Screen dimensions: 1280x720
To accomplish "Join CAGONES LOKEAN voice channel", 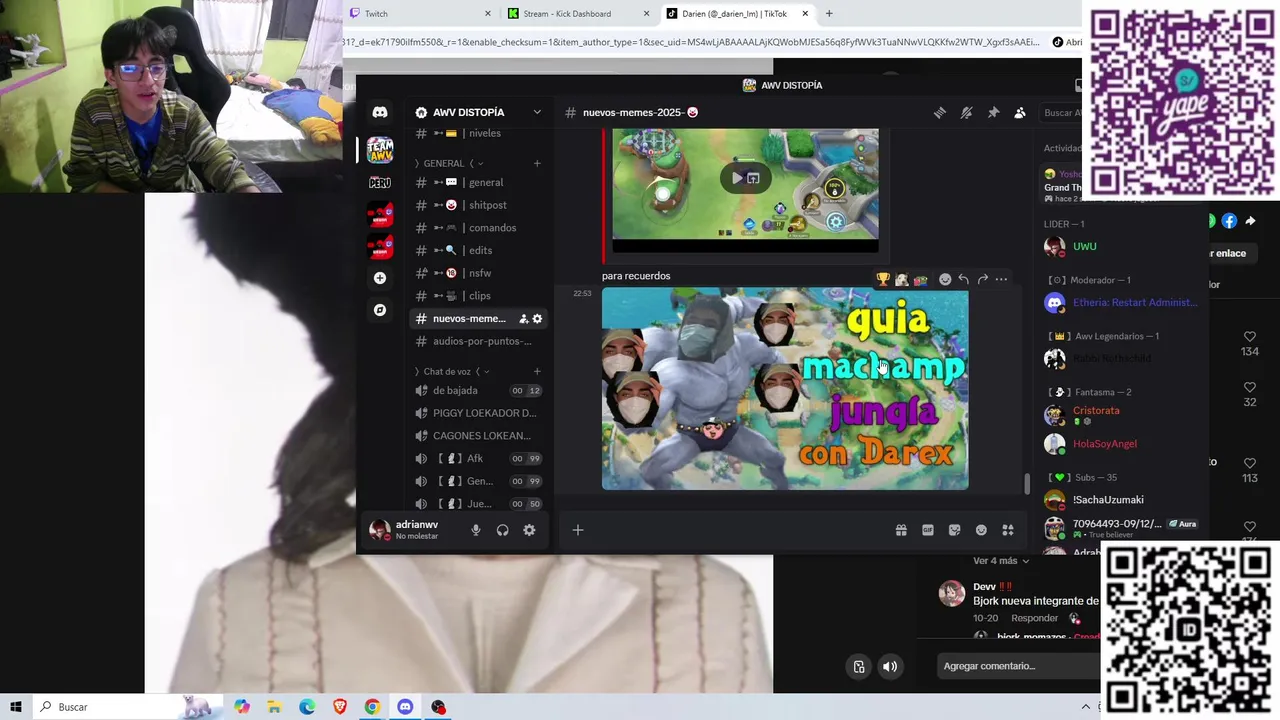I will tap(478, 436).
